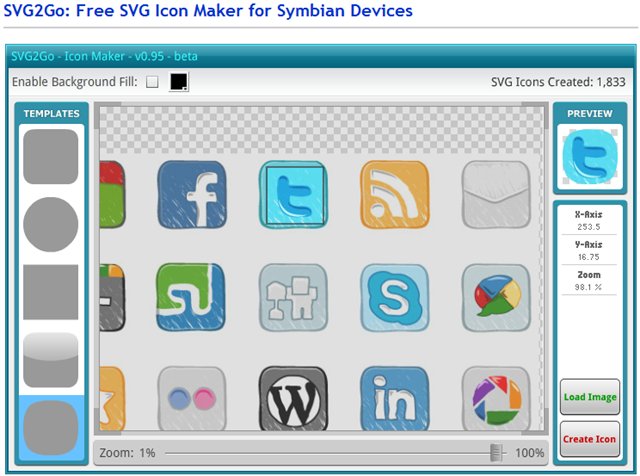Click the PREVIEW panel header
Screen dimensions: 640x476
pos(590,113)
